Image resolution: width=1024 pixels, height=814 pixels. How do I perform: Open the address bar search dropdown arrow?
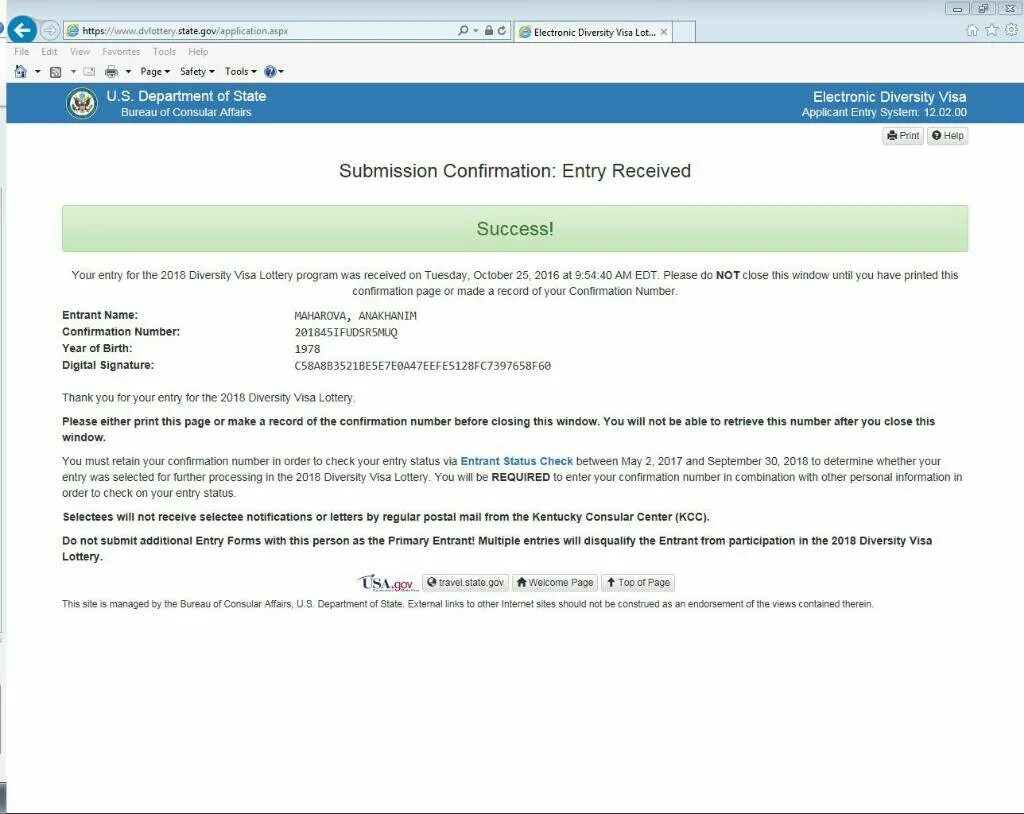(x=475, y=31)
